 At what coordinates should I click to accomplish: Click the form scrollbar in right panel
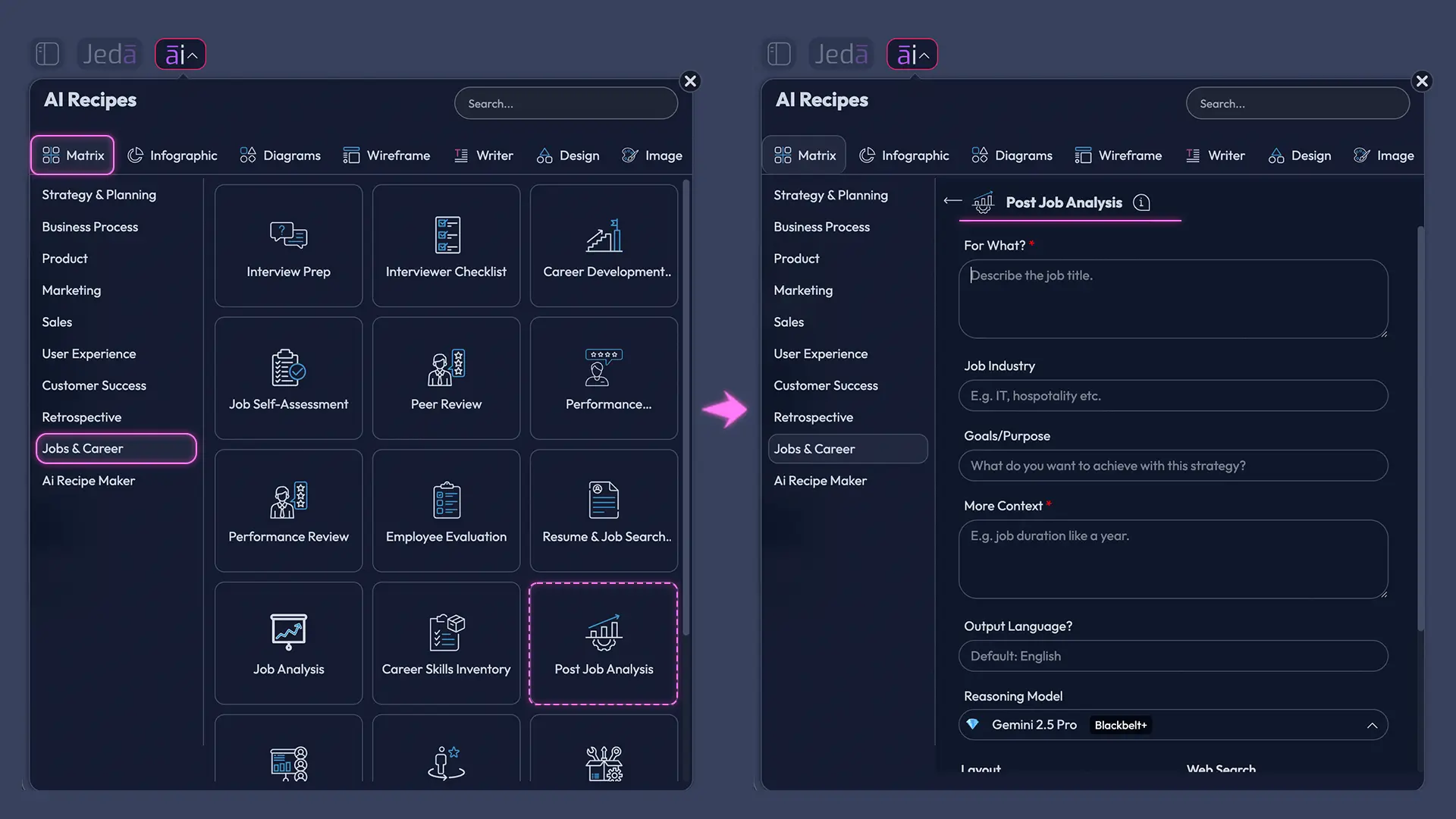[x=1420, y=428]
